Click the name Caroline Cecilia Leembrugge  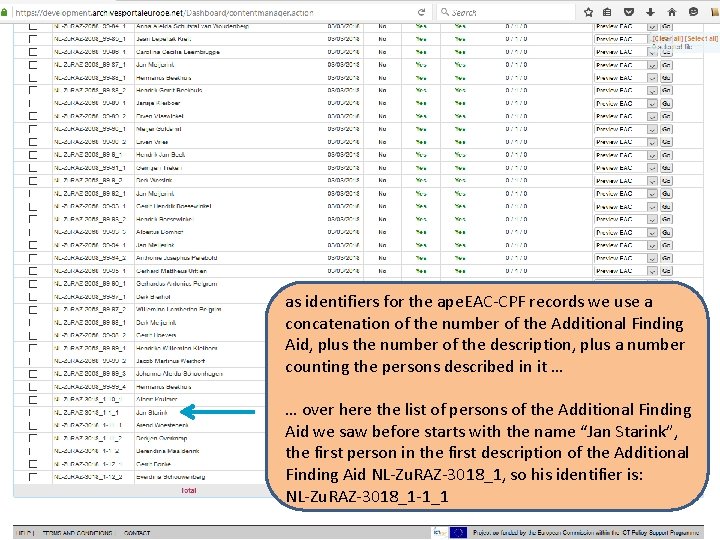[178, 52]
